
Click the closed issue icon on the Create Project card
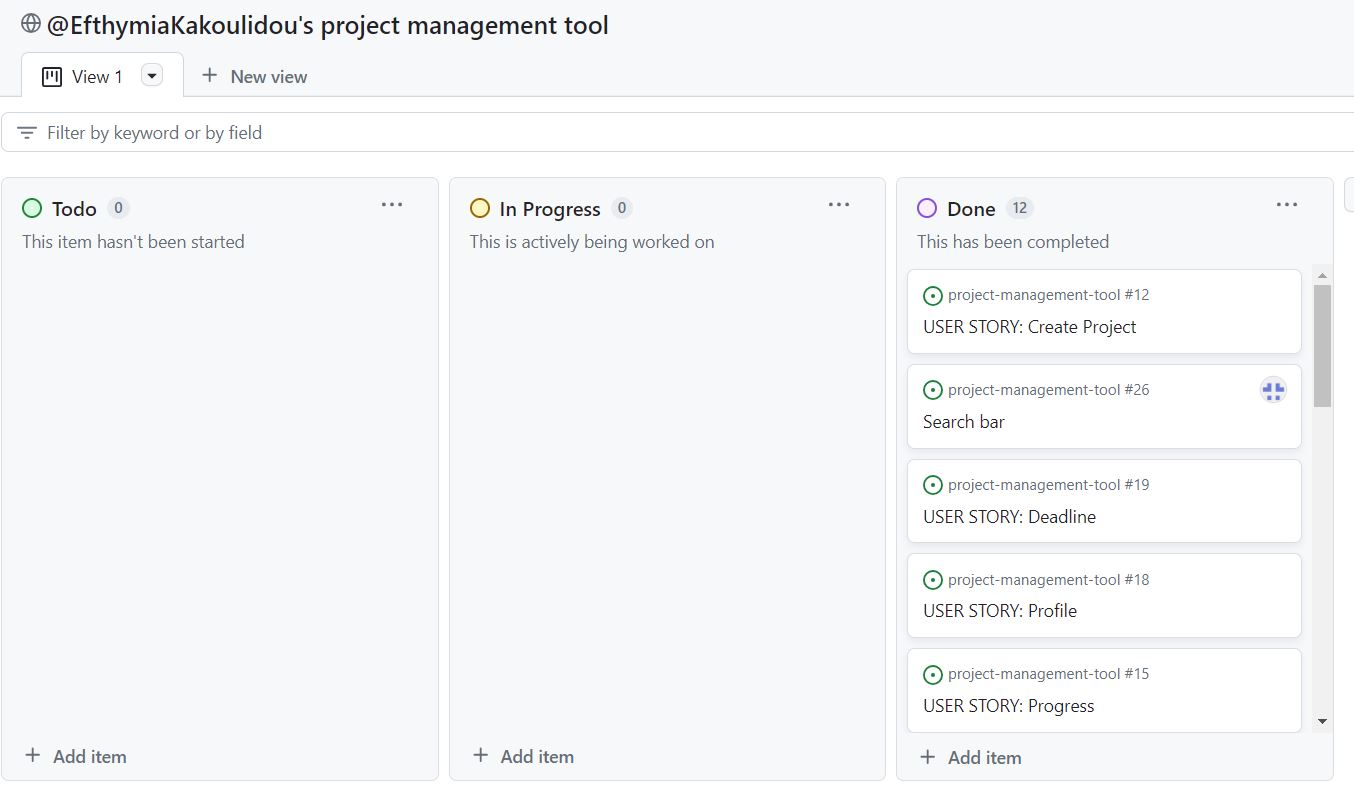click(933, 295)
